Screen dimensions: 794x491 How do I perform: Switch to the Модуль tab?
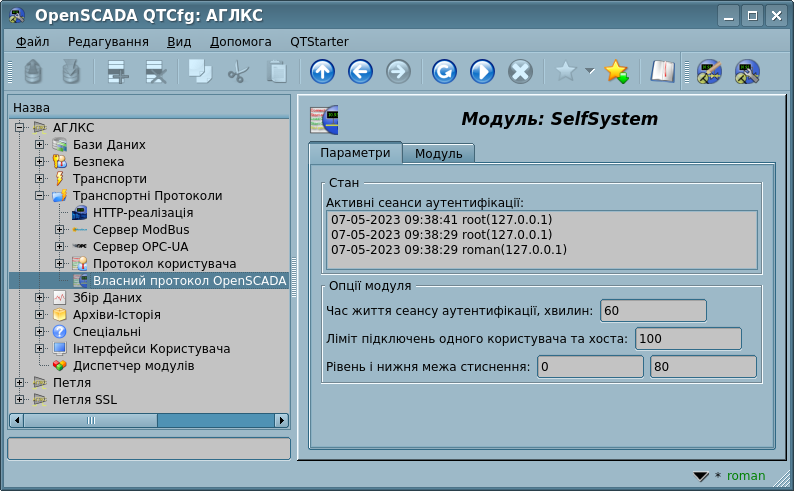point(438,154)
